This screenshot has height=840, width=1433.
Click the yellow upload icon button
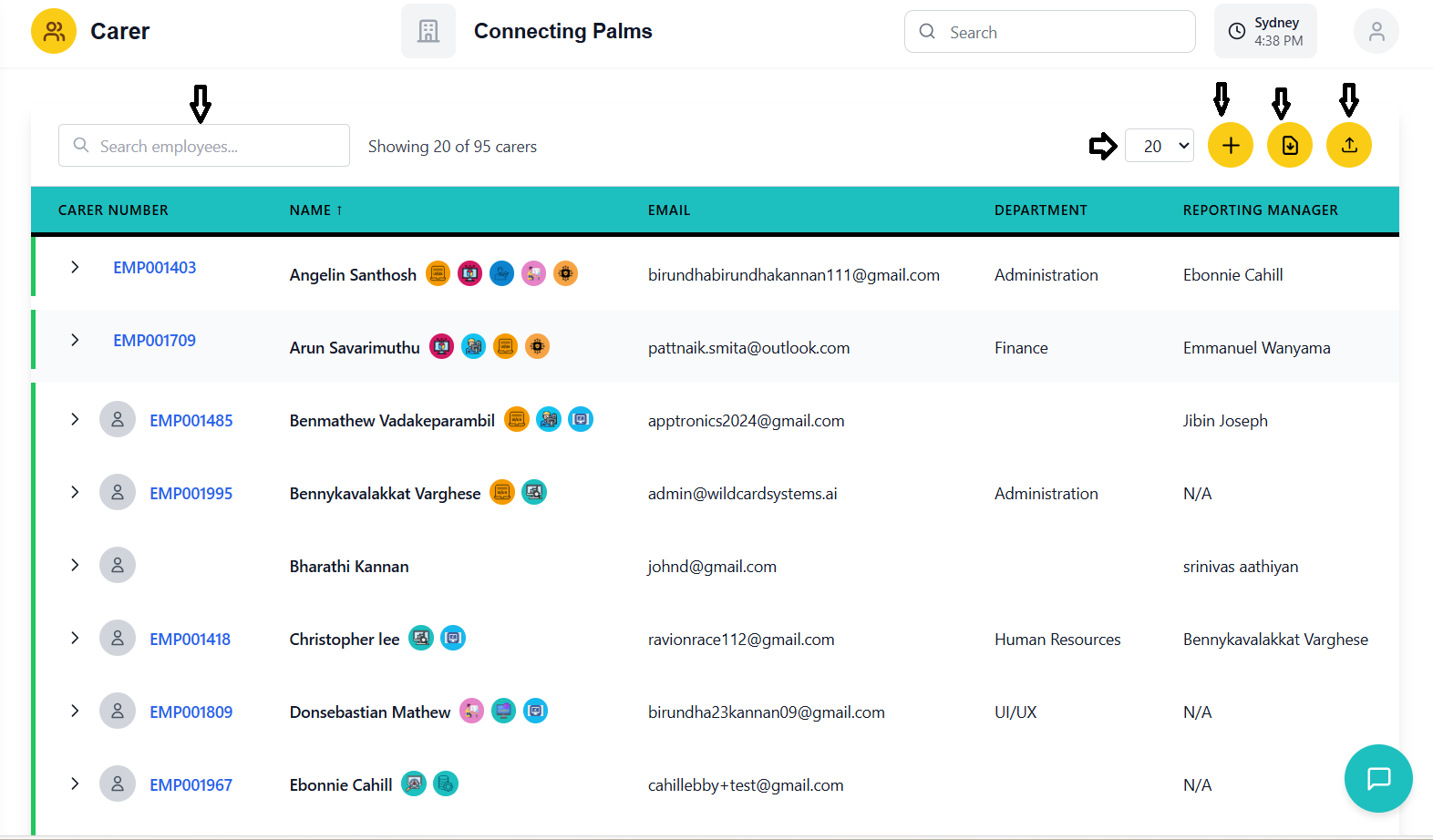pos(1348,146)
